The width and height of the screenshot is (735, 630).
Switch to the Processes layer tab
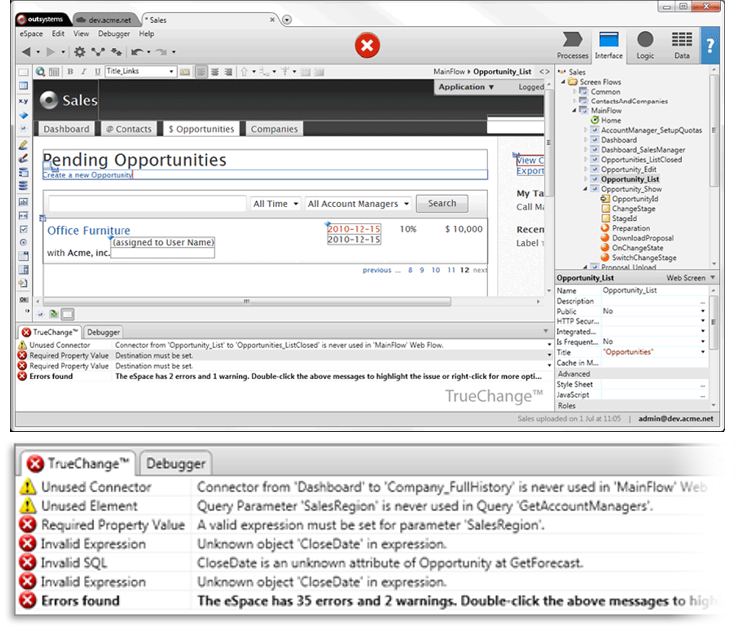click(572, 45)
